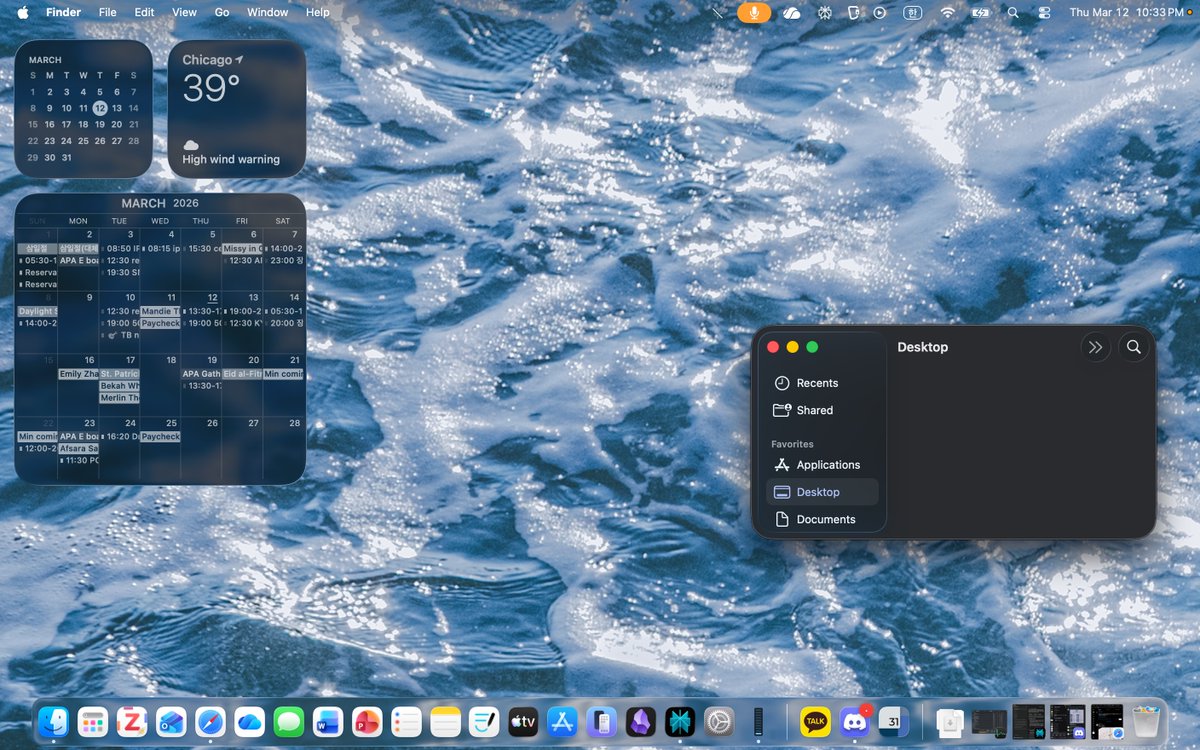The image size is (1200, 750).
Task: Open the Go menu
Action: pyautogui.click(x=222, y=12)
